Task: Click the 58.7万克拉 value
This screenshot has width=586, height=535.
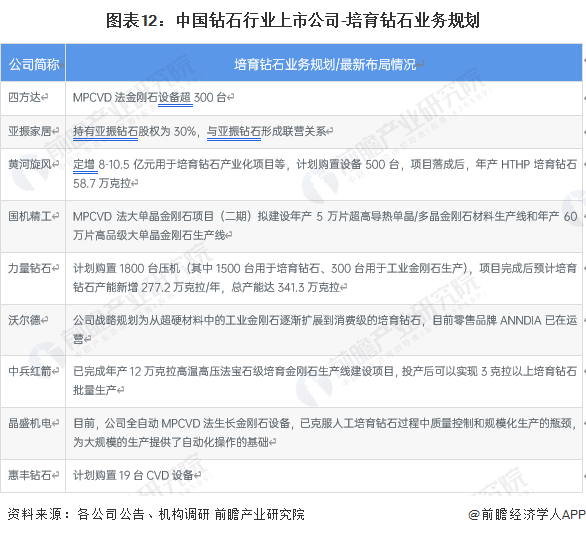Action: [x=102, y=183]
